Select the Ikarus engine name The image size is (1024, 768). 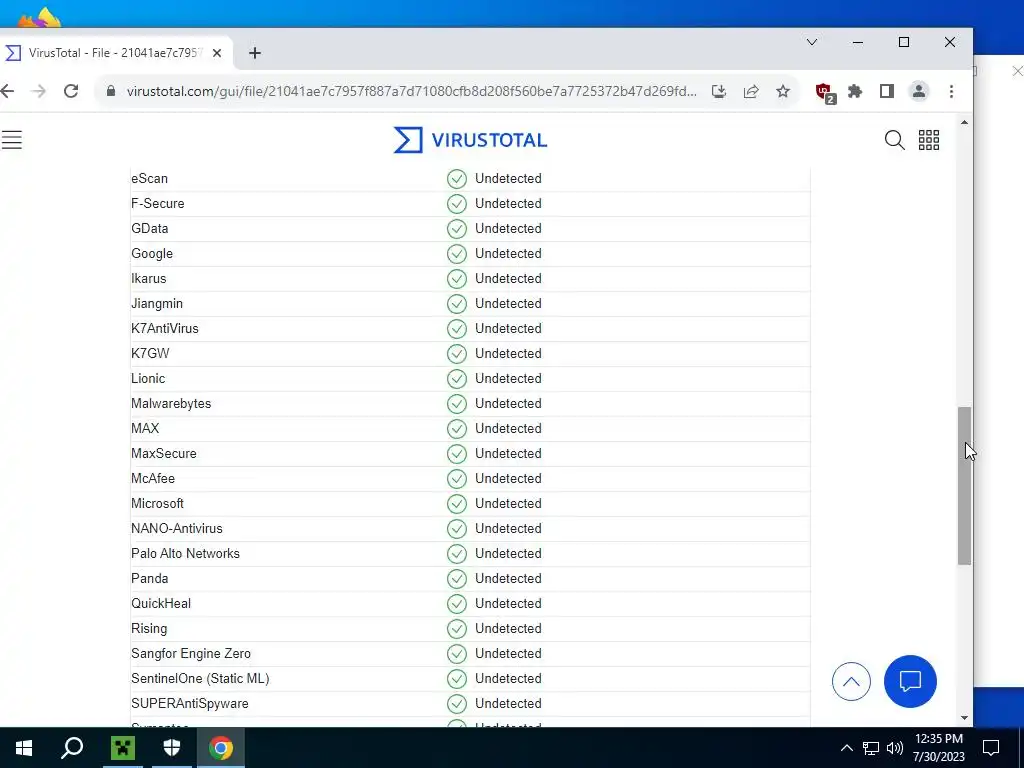(148, 278)
